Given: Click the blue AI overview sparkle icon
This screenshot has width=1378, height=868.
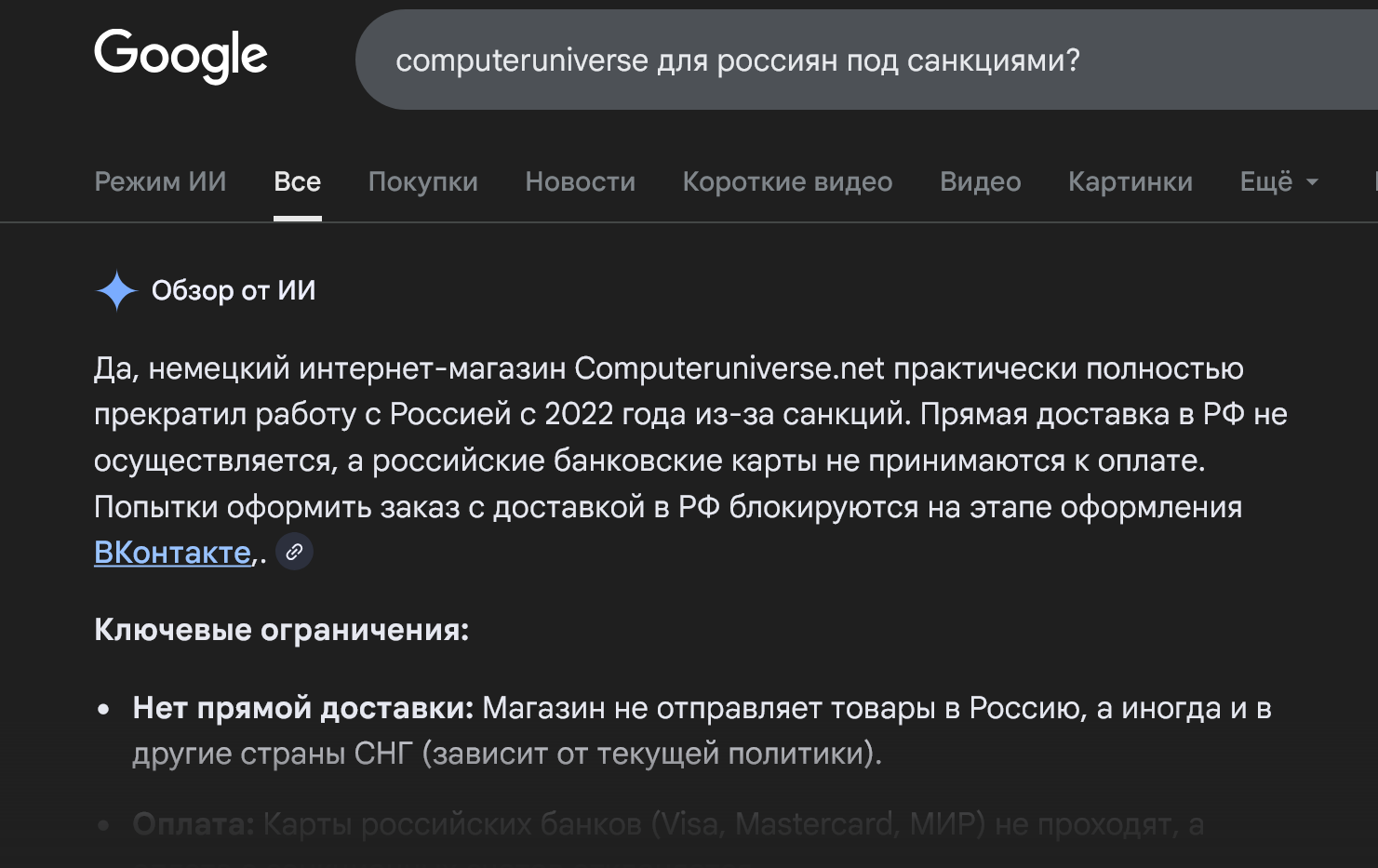Looking at the screenshot, I should (x=116, y=290).
